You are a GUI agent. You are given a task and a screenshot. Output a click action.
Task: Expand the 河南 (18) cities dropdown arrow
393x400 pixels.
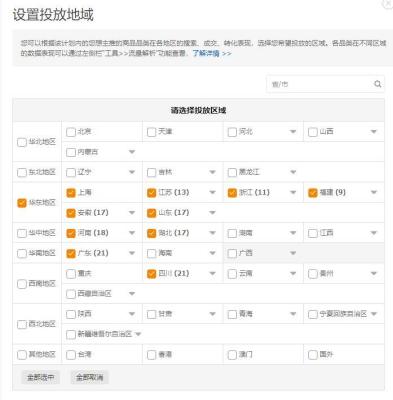point(132,233)
